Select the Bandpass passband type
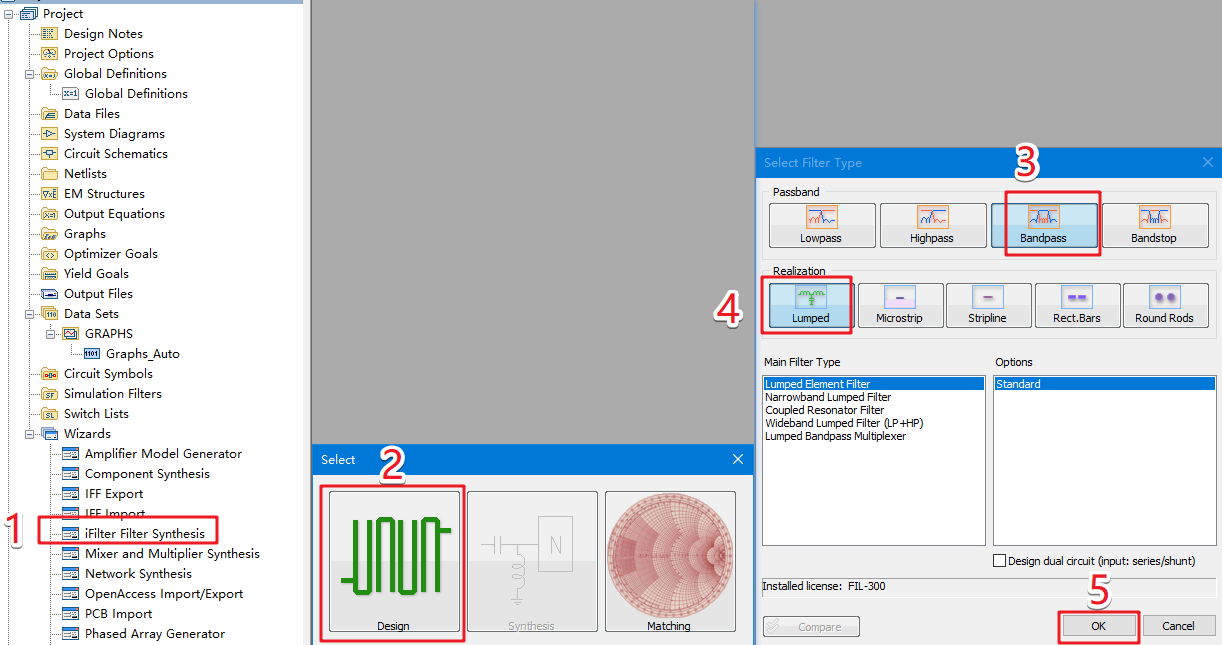 pos(1044,225)
